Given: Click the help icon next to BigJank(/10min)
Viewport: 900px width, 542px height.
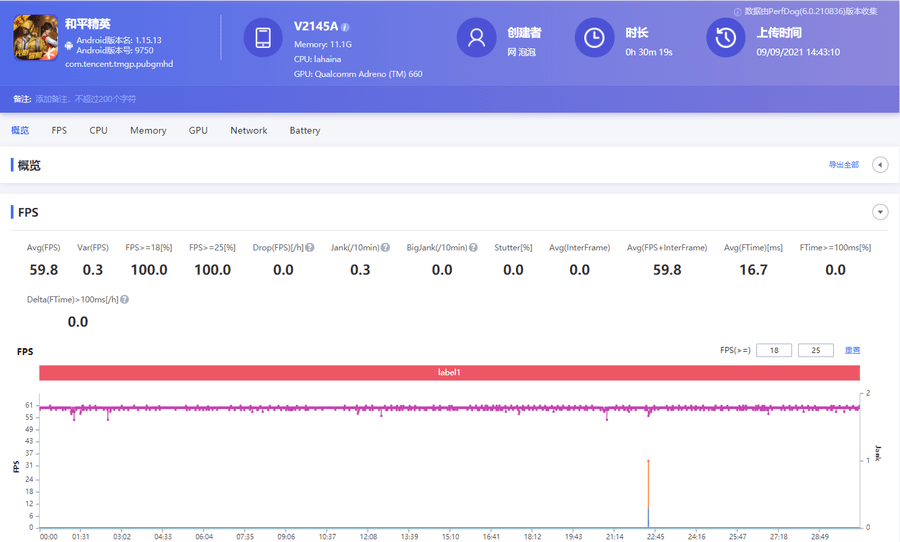Looking at the screenshot, I should (x=473, y=247).
